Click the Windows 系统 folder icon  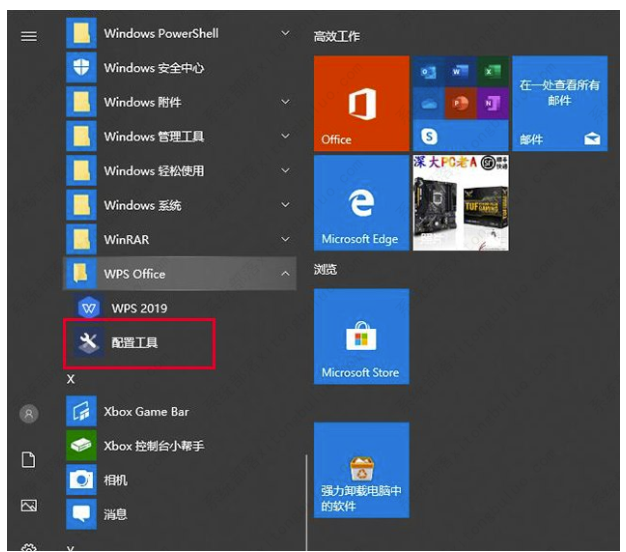point(81,204)
